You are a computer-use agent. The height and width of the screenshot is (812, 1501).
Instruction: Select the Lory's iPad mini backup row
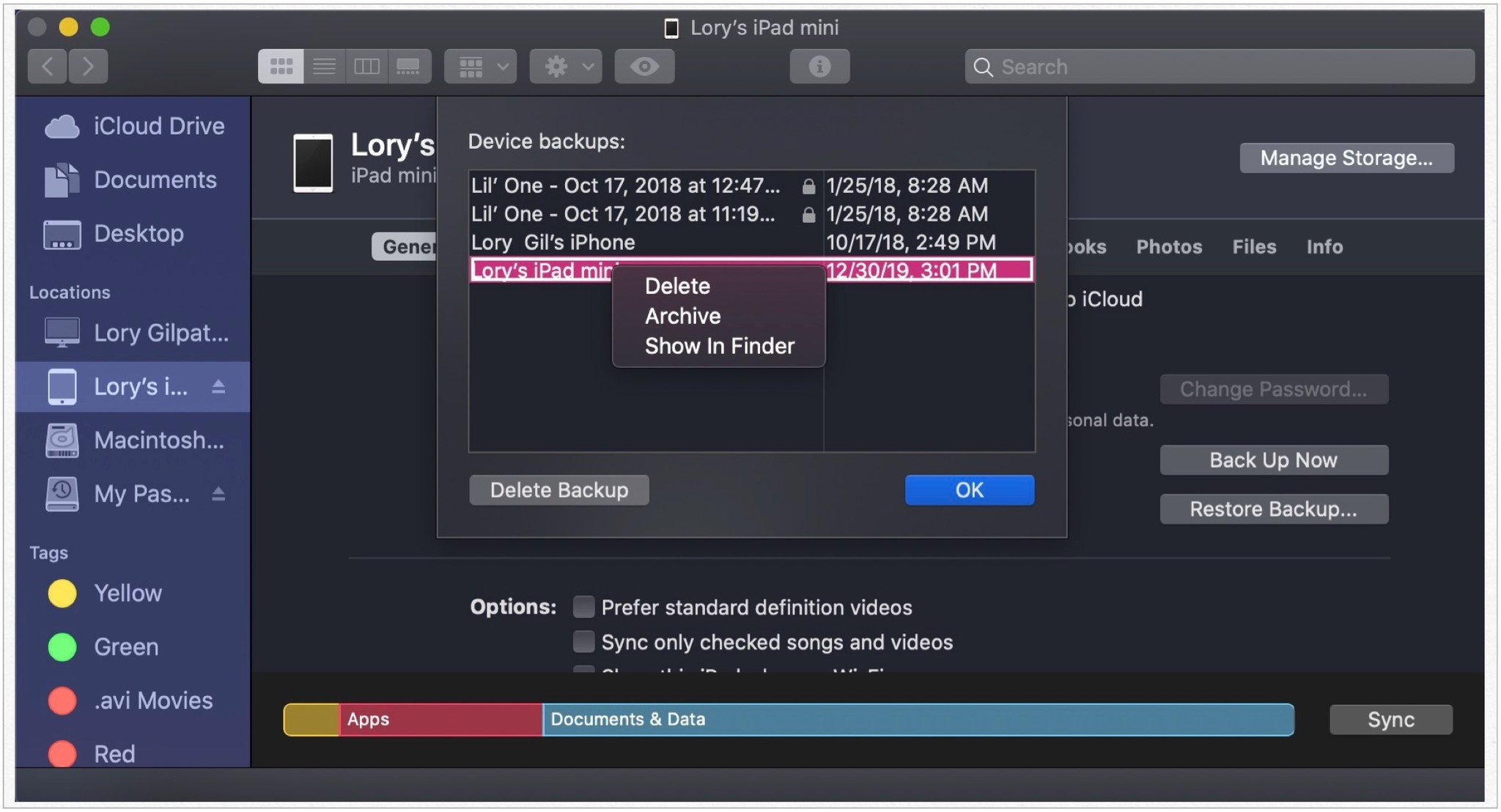tap(752, 270)
